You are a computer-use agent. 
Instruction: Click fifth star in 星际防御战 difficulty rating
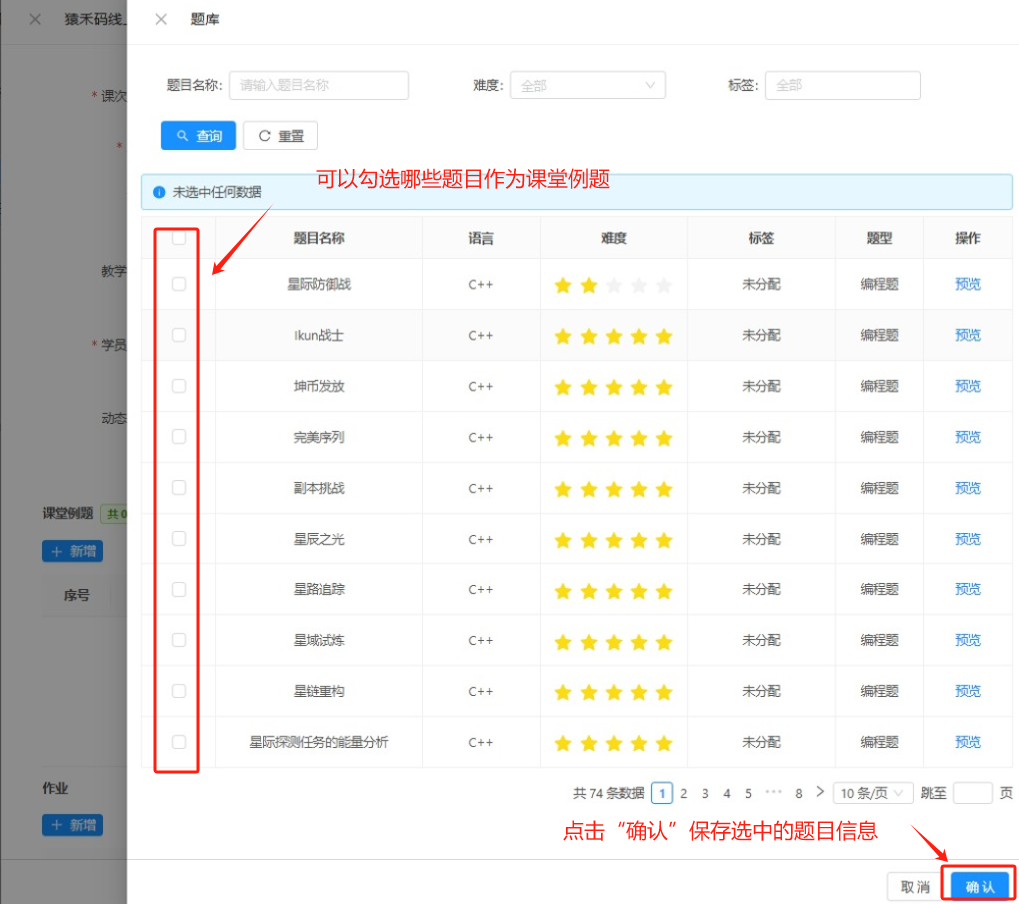point(664,285)
